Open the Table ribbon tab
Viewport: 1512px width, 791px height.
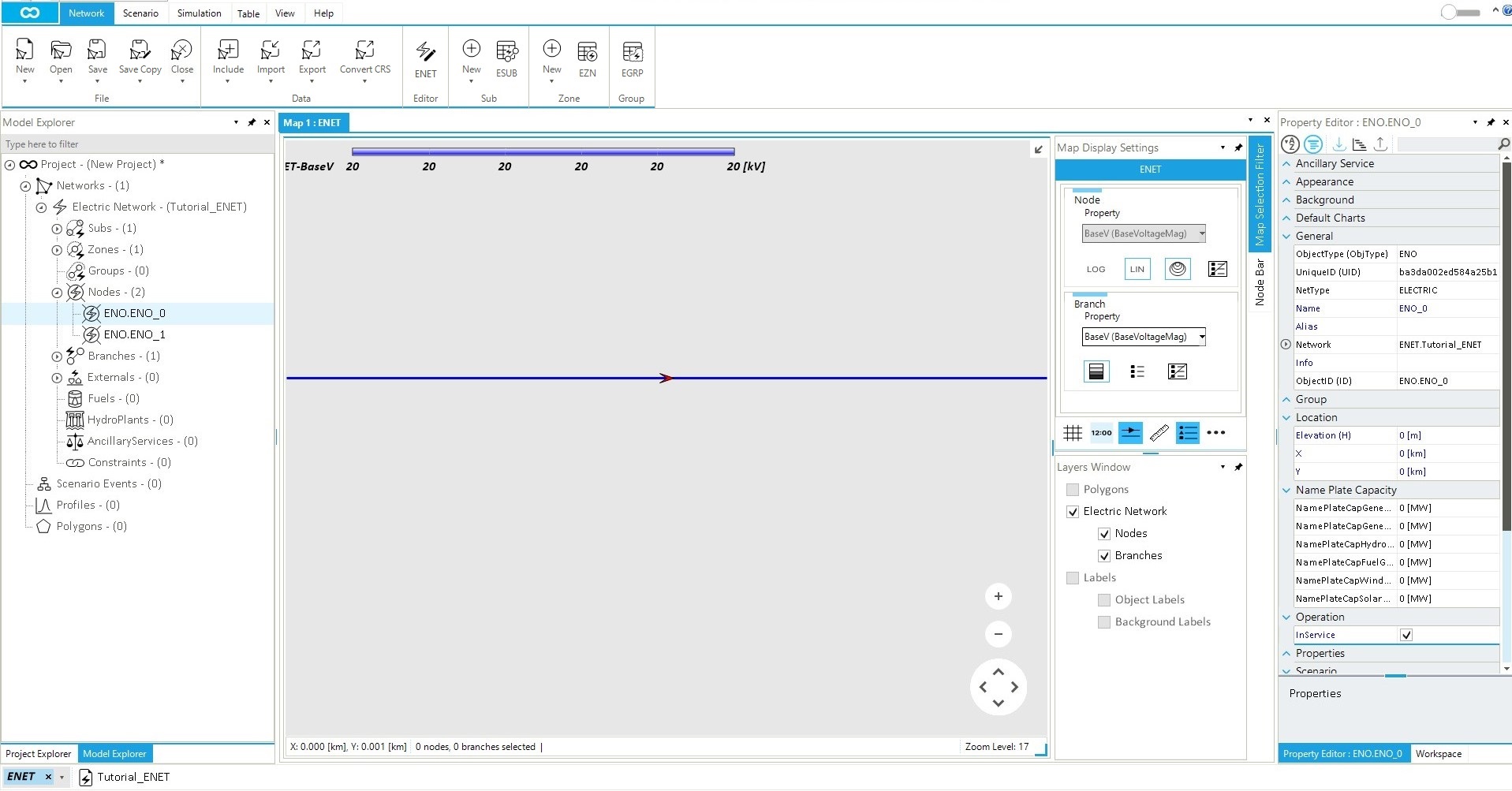coord(248,13)
